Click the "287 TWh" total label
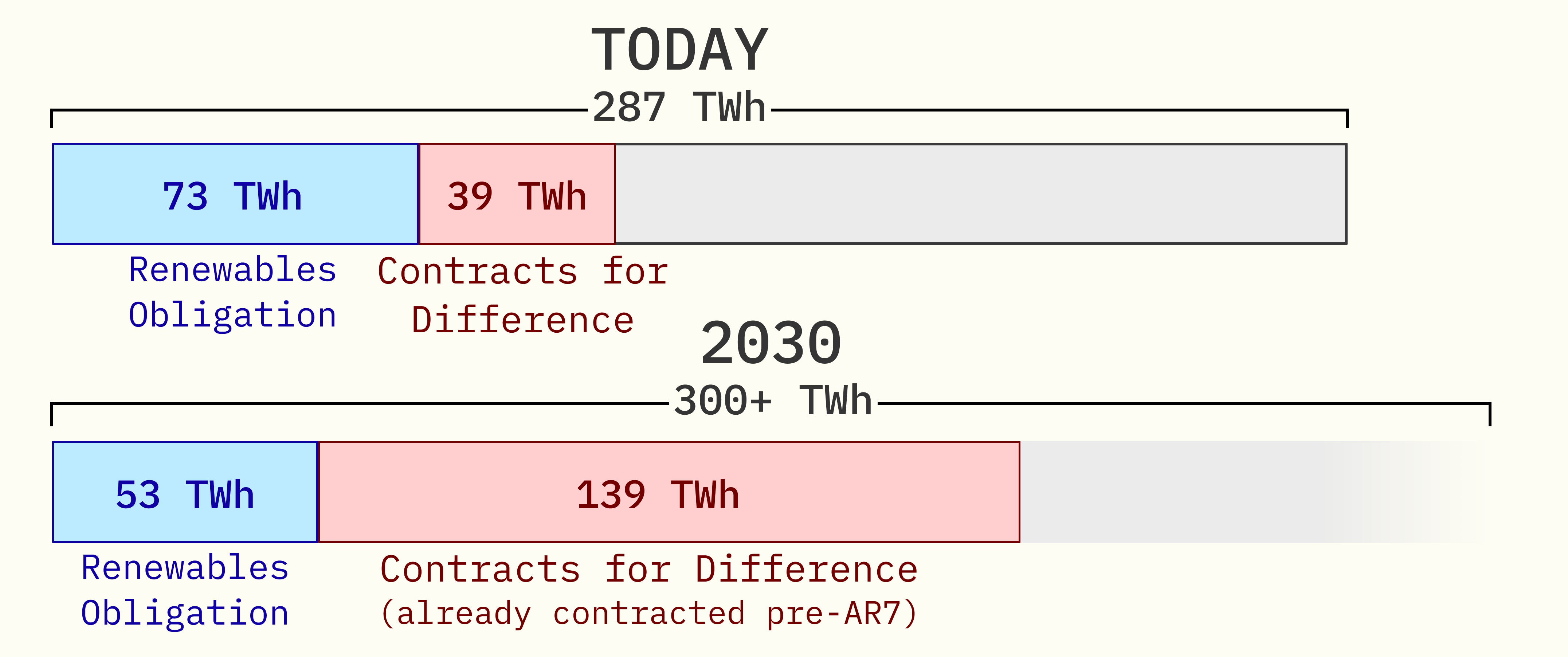 [679, 107]
